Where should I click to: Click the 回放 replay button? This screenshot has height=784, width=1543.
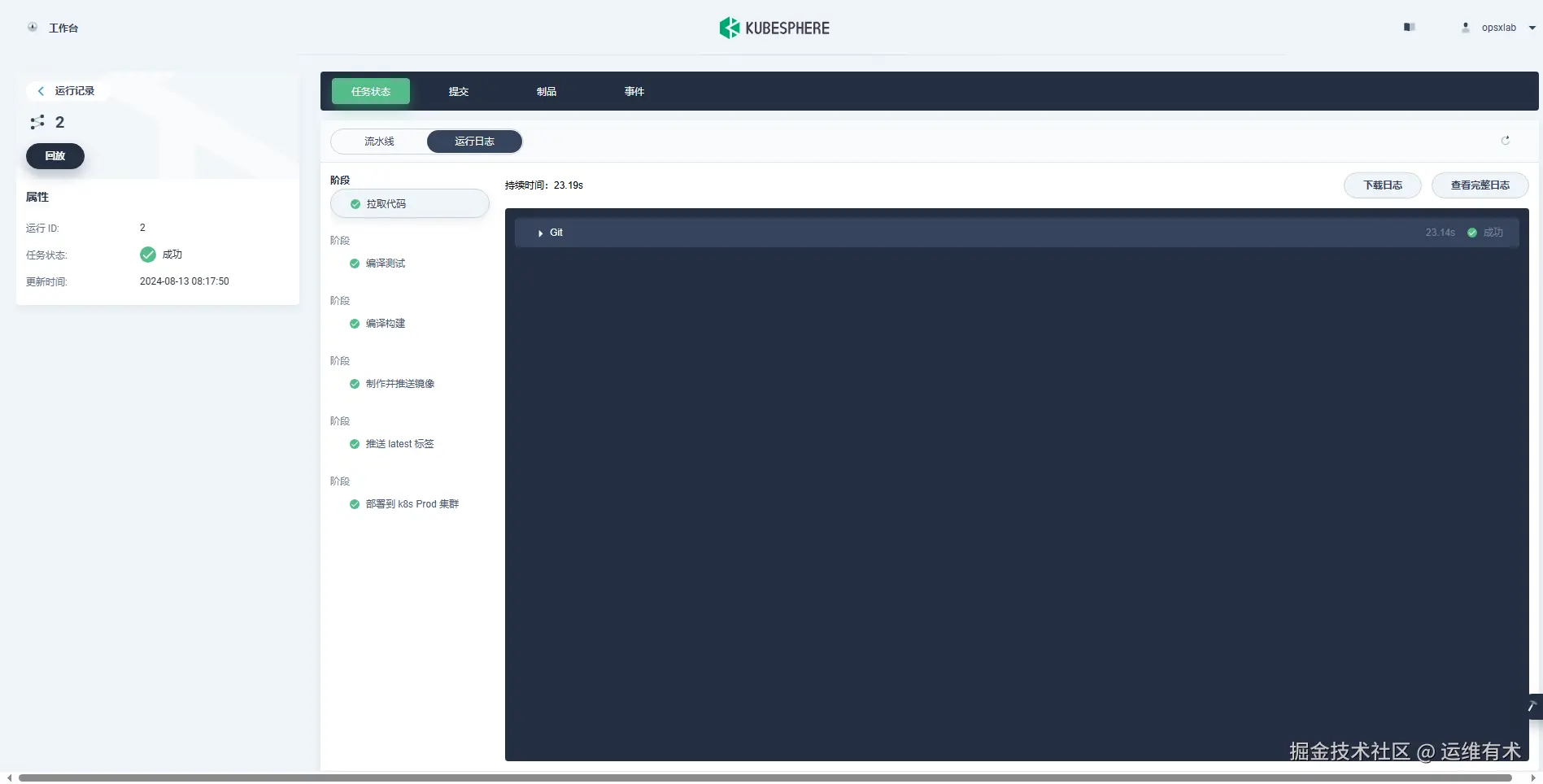54,155
